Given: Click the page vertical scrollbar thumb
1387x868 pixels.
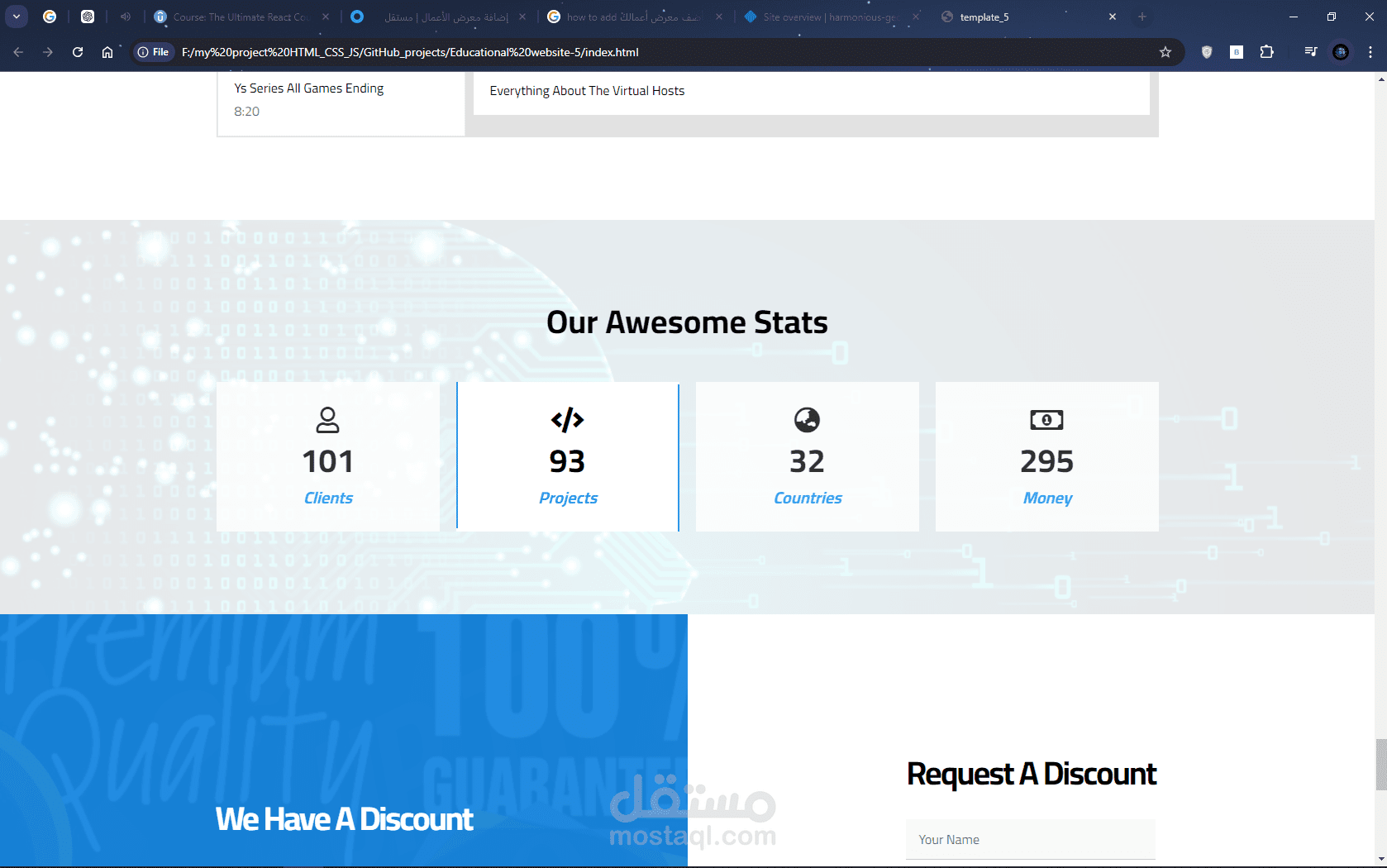Looking at the screenshot, I should coord(1380,765).
